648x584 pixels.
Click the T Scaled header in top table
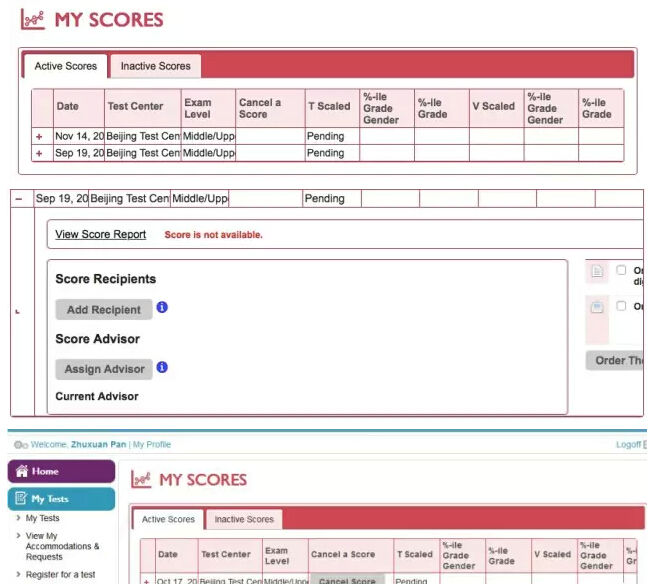point(332,108)
